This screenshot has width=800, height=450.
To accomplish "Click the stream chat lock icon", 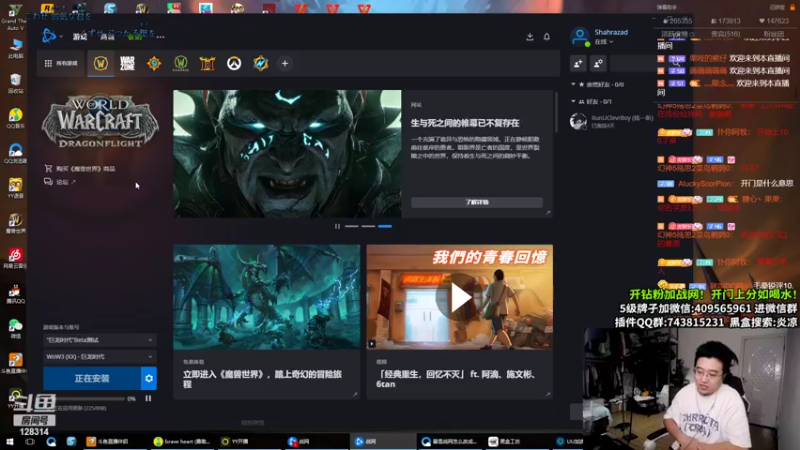I will click(x=791, y=7).
